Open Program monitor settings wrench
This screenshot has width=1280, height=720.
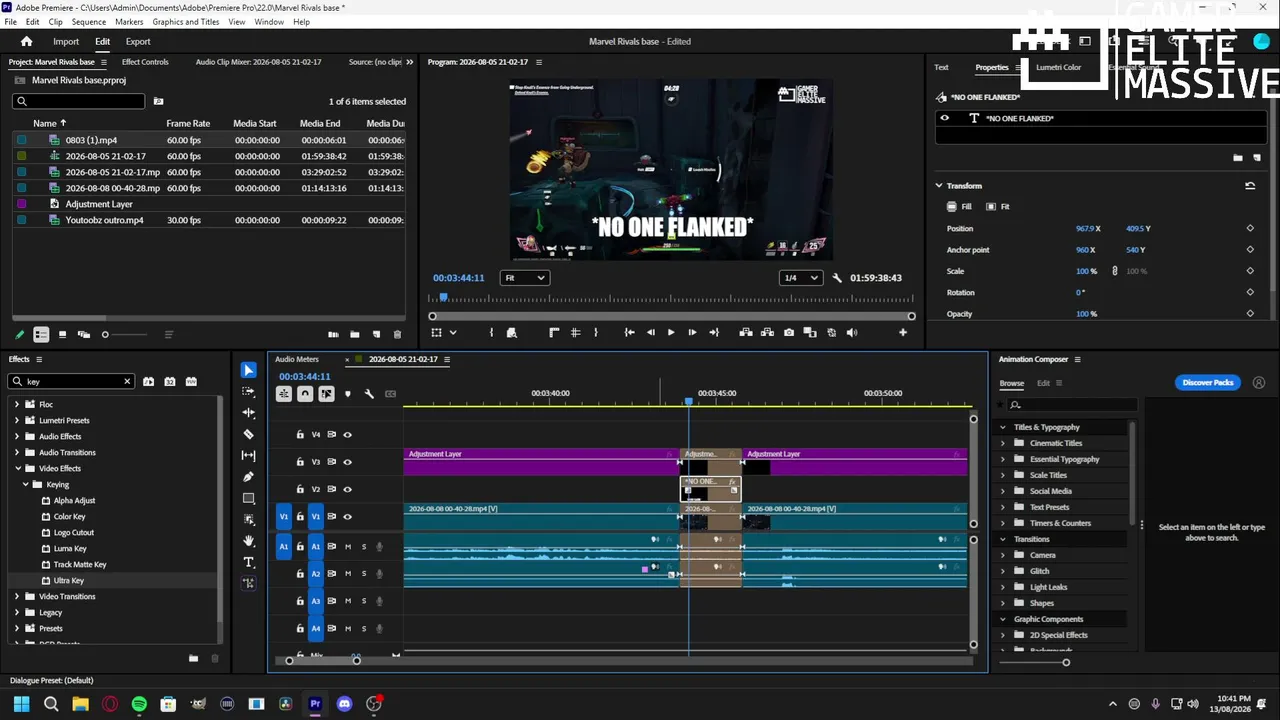click(x=837, y=278)
